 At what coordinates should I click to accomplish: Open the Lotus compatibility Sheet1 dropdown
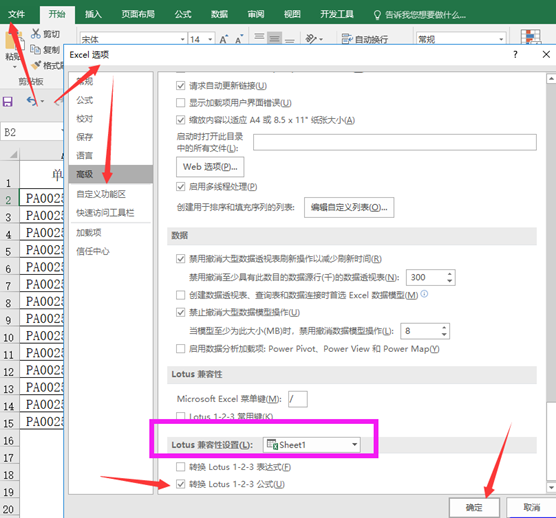click(312, 445)
